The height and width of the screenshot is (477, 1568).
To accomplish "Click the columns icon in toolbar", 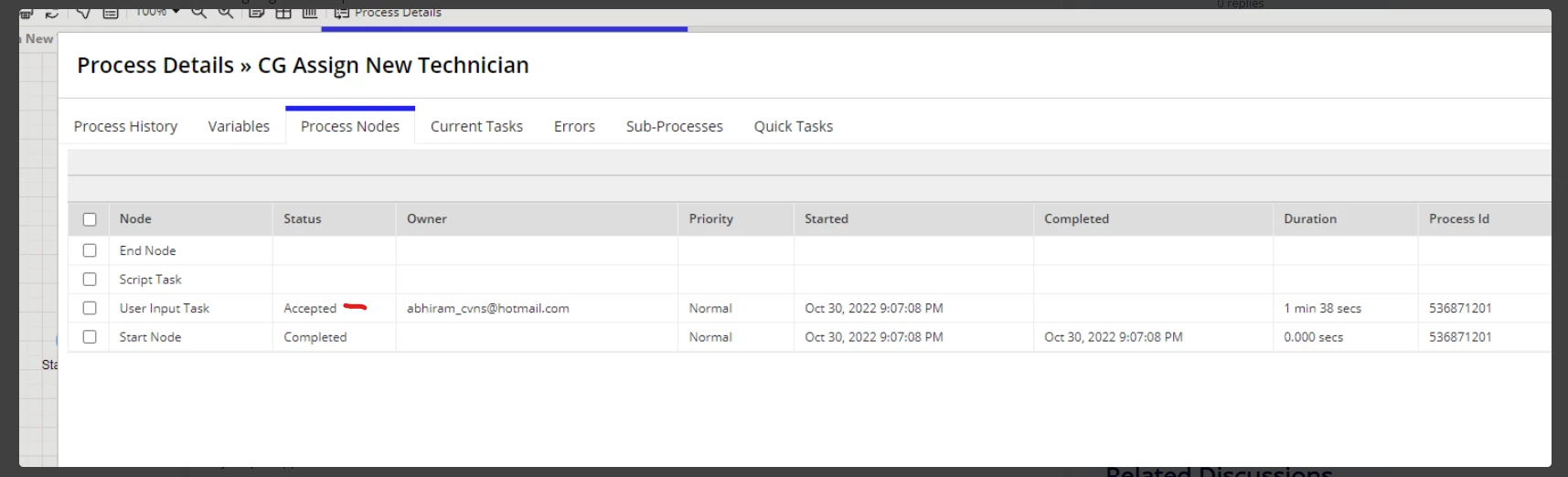I will [310, 13].
